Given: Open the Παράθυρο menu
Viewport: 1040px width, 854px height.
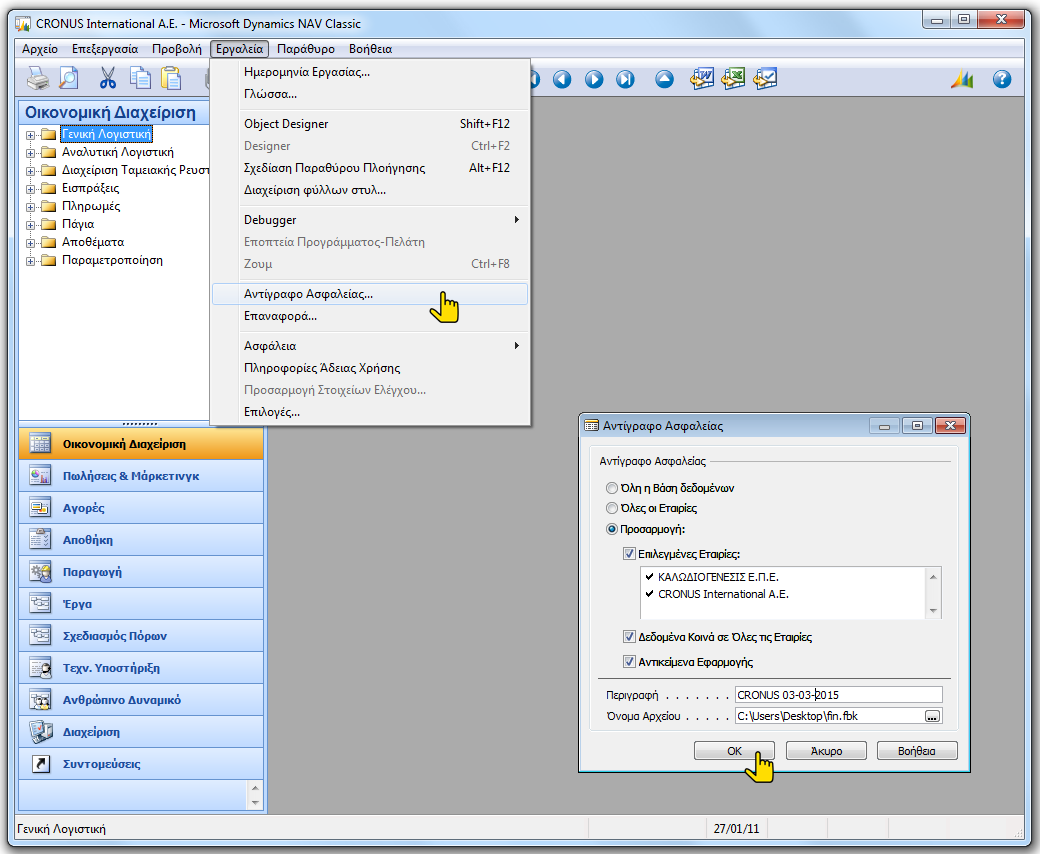Looking at the screenshot, I should [306, 49].
